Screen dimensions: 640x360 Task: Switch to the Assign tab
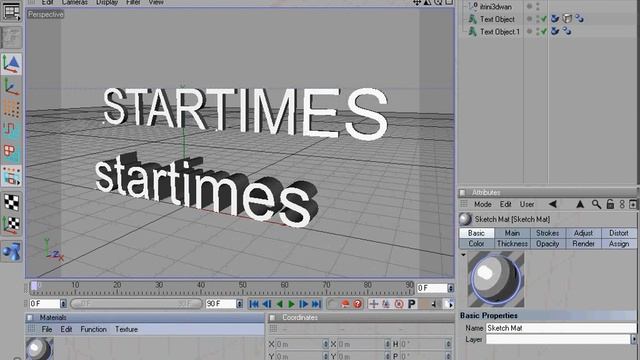[x=619, y=244]
